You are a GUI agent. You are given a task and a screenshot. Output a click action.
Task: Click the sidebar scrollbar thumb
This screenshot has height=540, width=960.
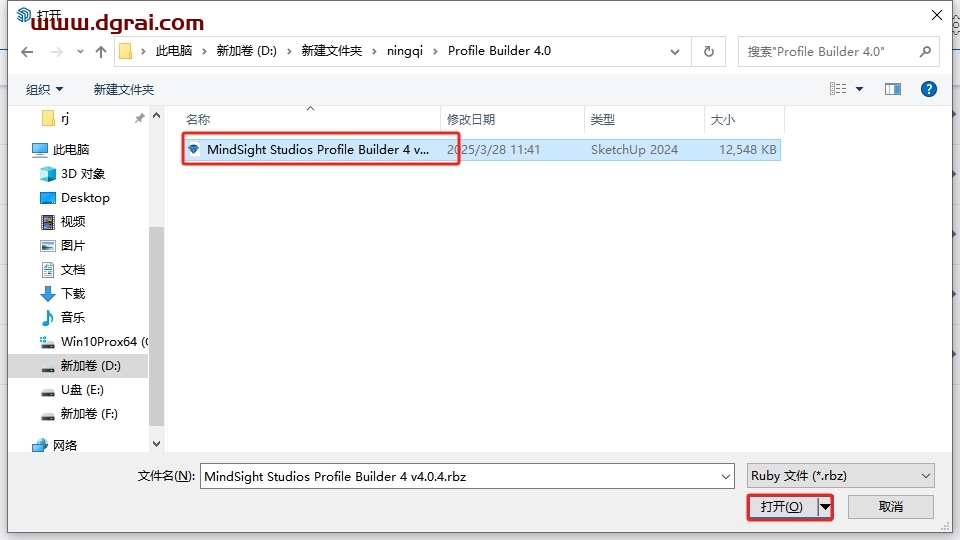coord(156,326)
